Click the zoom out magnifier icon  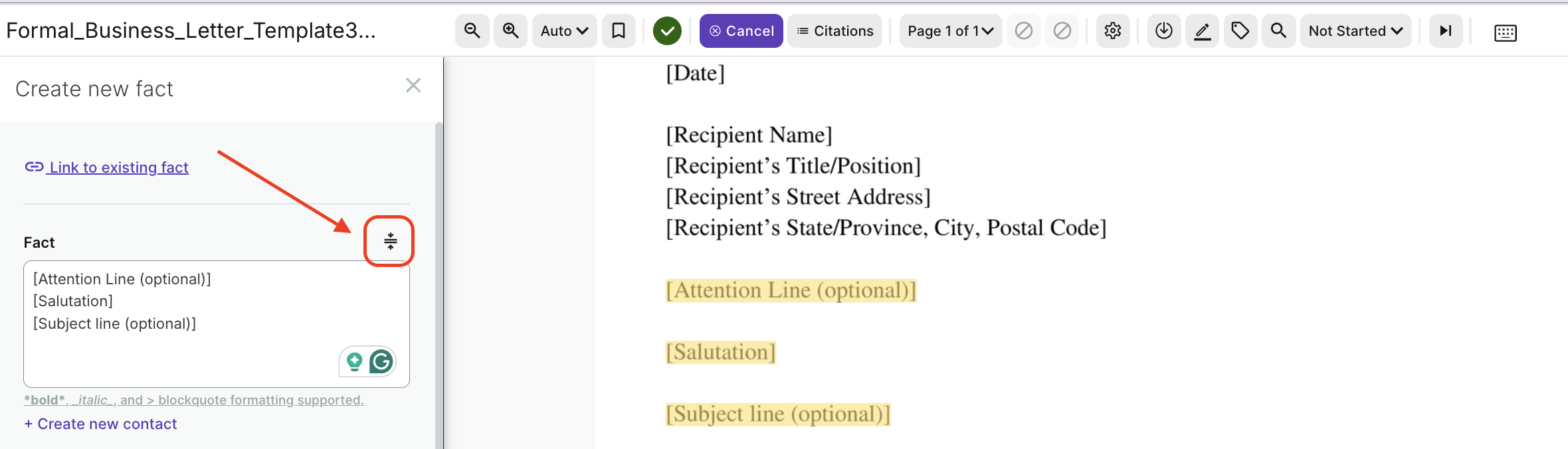point(472,31)
